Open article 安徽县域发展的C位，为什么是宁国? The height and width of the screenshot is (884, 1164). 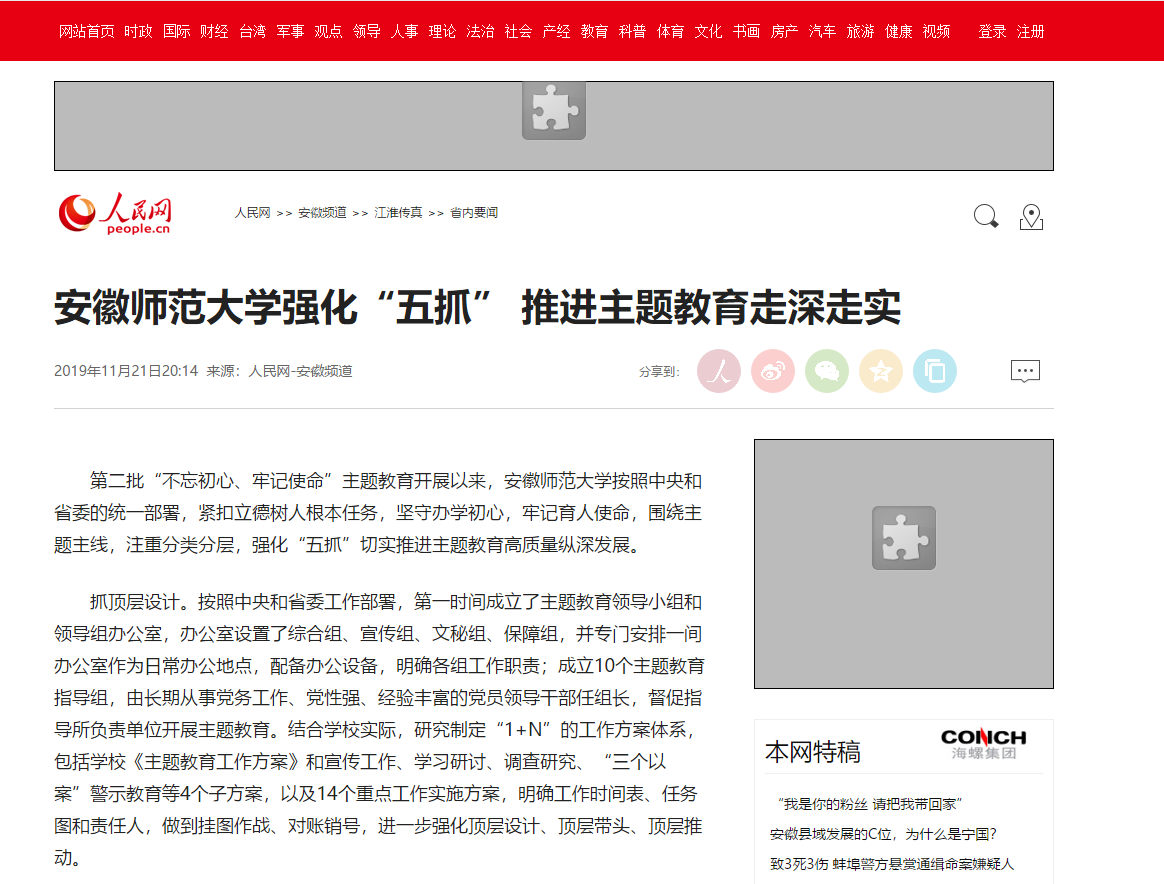click(883, 834)
